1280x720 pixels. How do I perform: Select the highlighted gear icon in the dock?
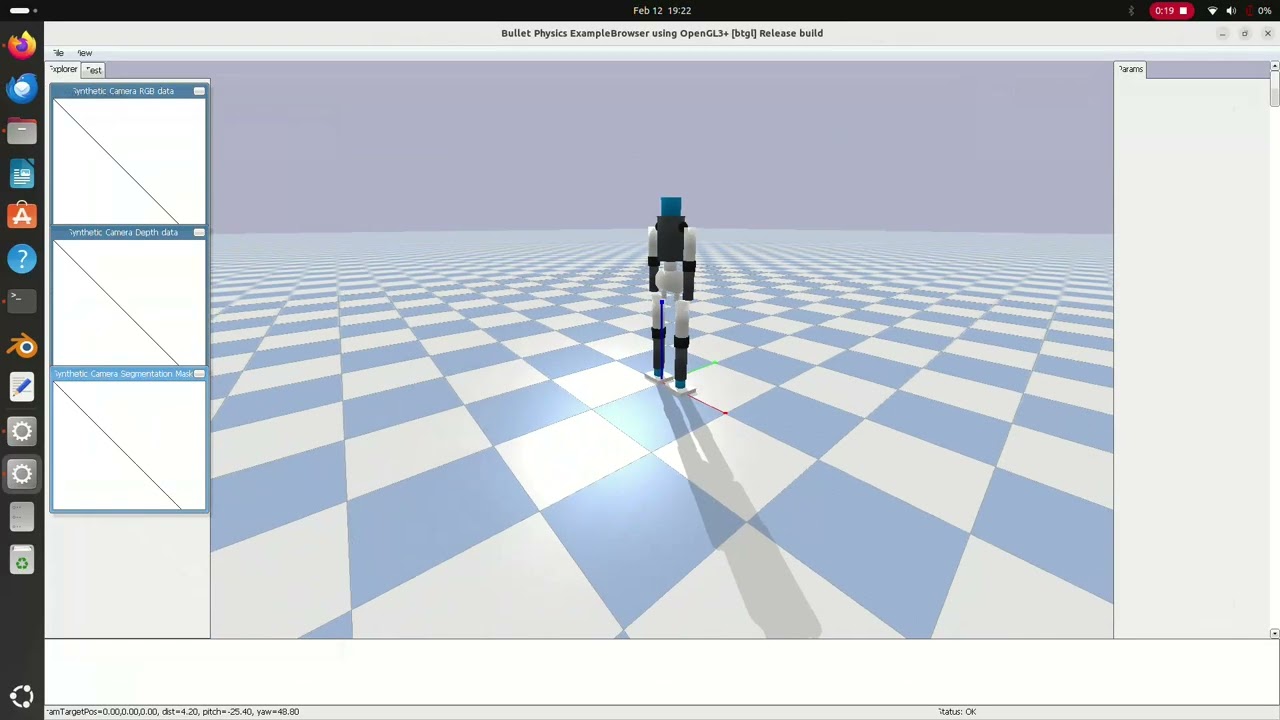(22, 474)
